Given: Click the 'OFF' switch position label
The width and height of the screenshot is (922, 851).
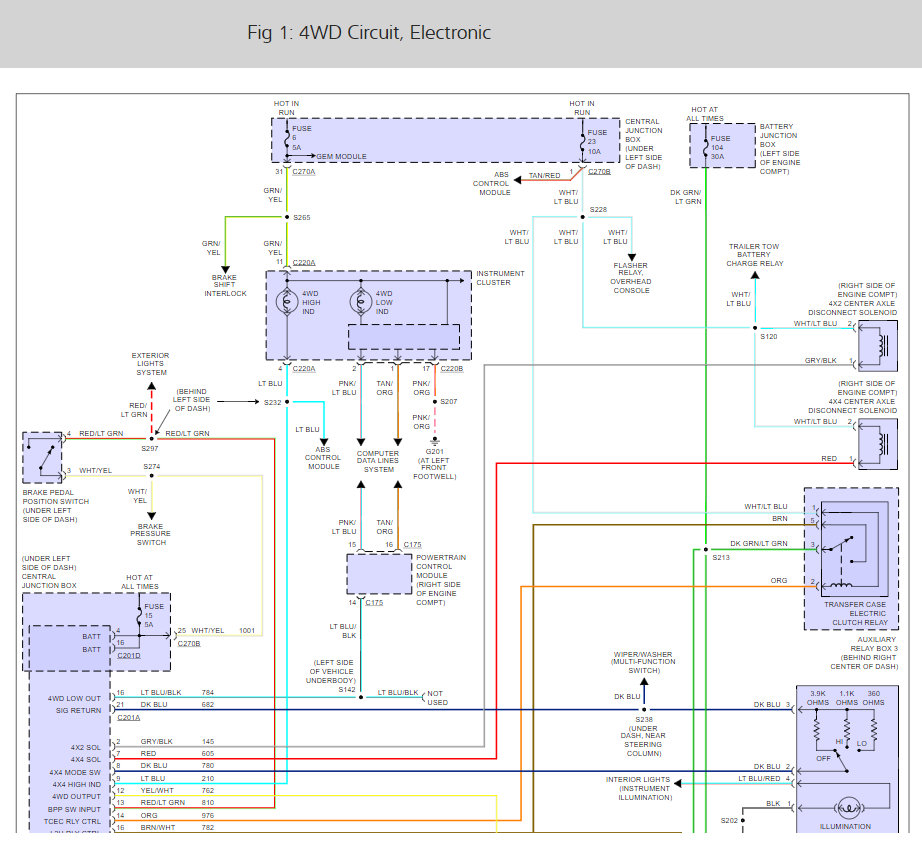Looking at the screenshot, I should 823,759.
